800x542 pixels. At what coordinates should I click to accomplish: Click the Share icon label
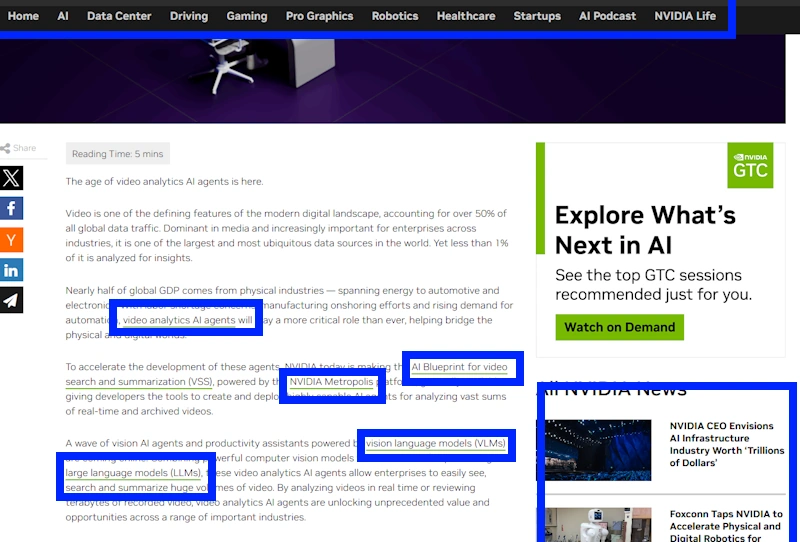tap(18, 148)
